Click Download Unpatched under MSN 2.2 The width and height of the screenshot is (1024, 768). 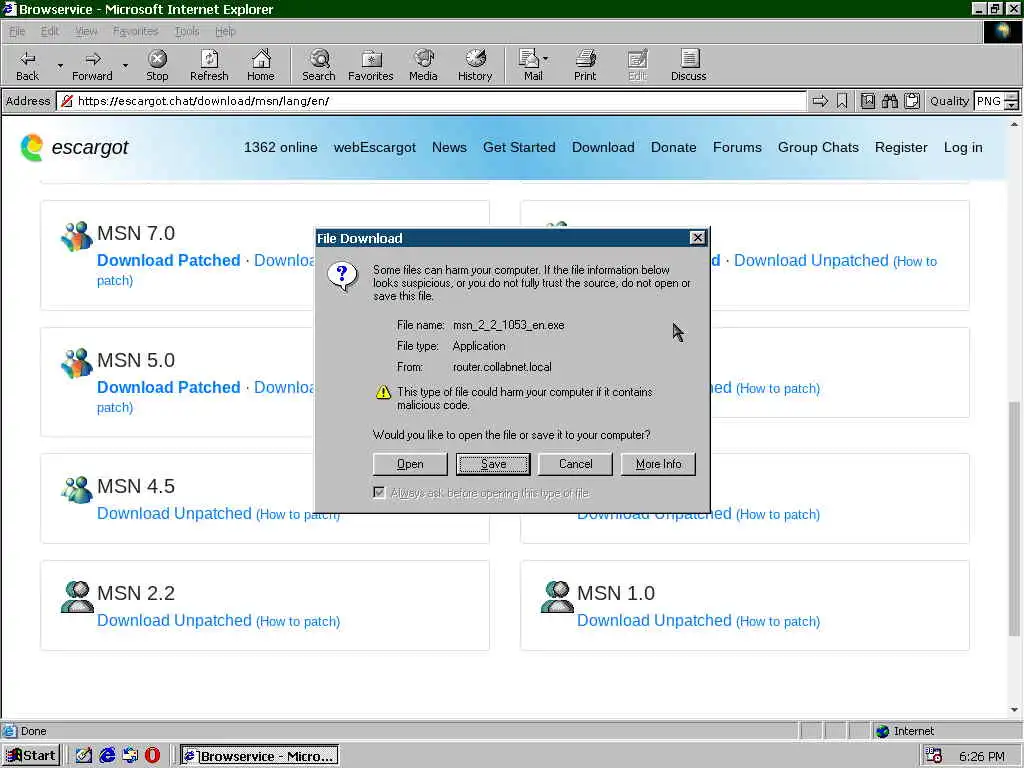tap(174, 620)
